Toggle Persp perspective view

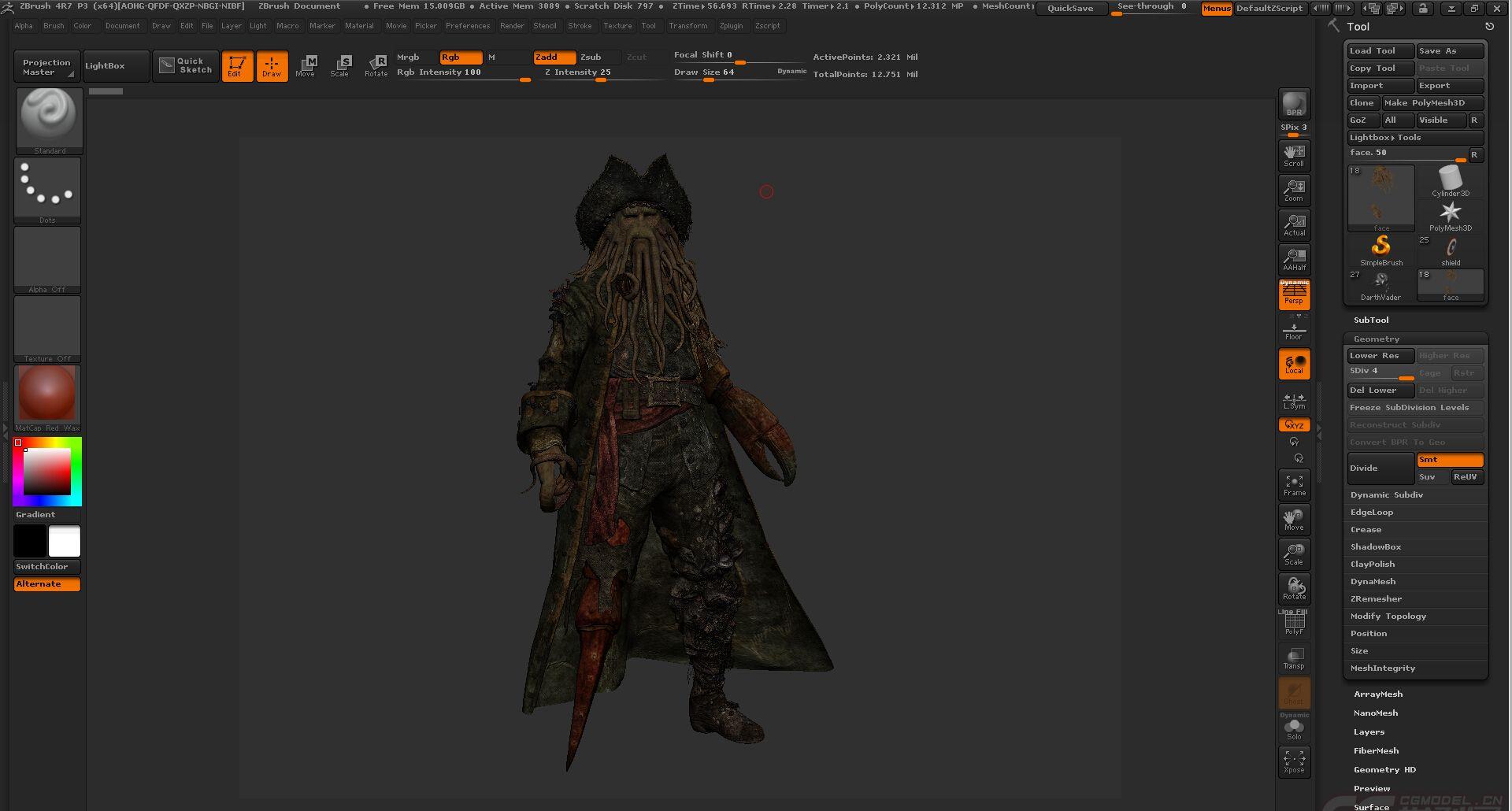click(1294, 294)
